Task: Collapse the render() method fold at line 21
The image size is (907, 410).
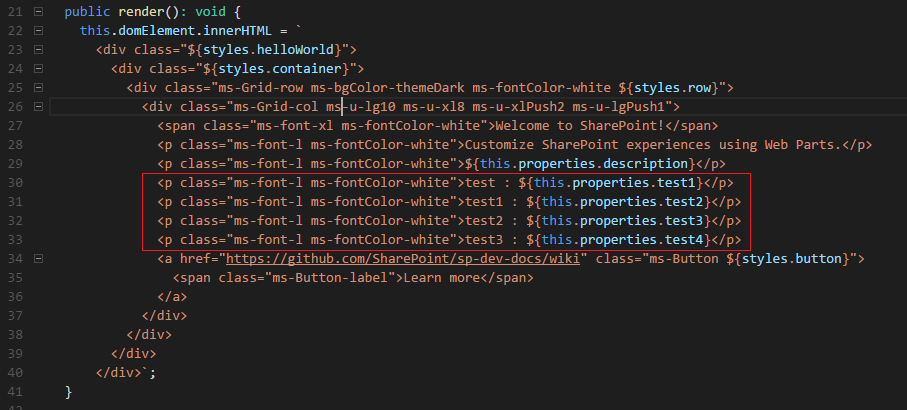Action: (38, 13)
